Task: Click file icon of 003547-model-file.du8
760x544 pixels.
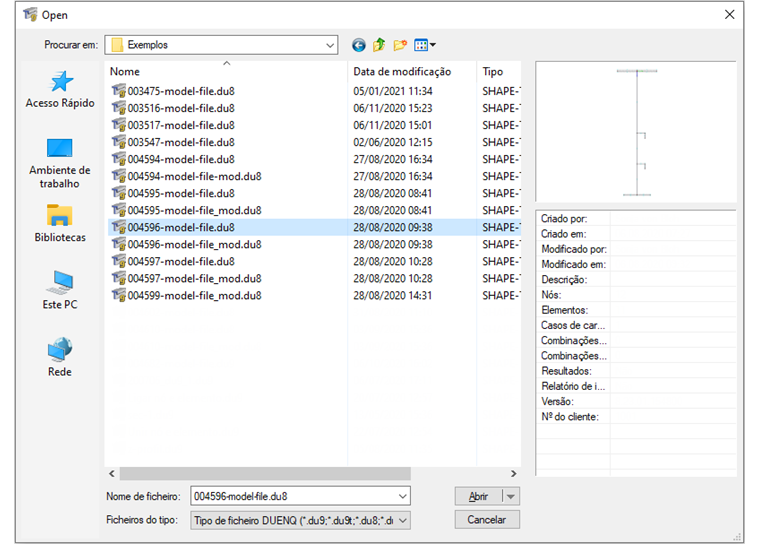Action: (x=119, y=142)
